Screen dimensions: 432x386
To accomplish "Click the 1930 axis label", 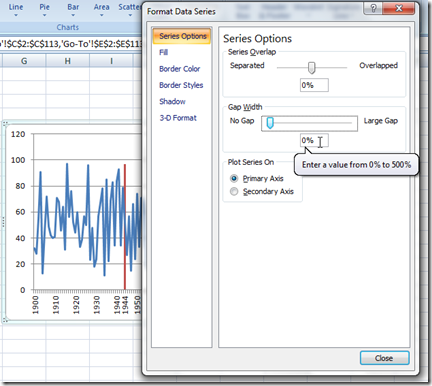I will coord(97,305).
